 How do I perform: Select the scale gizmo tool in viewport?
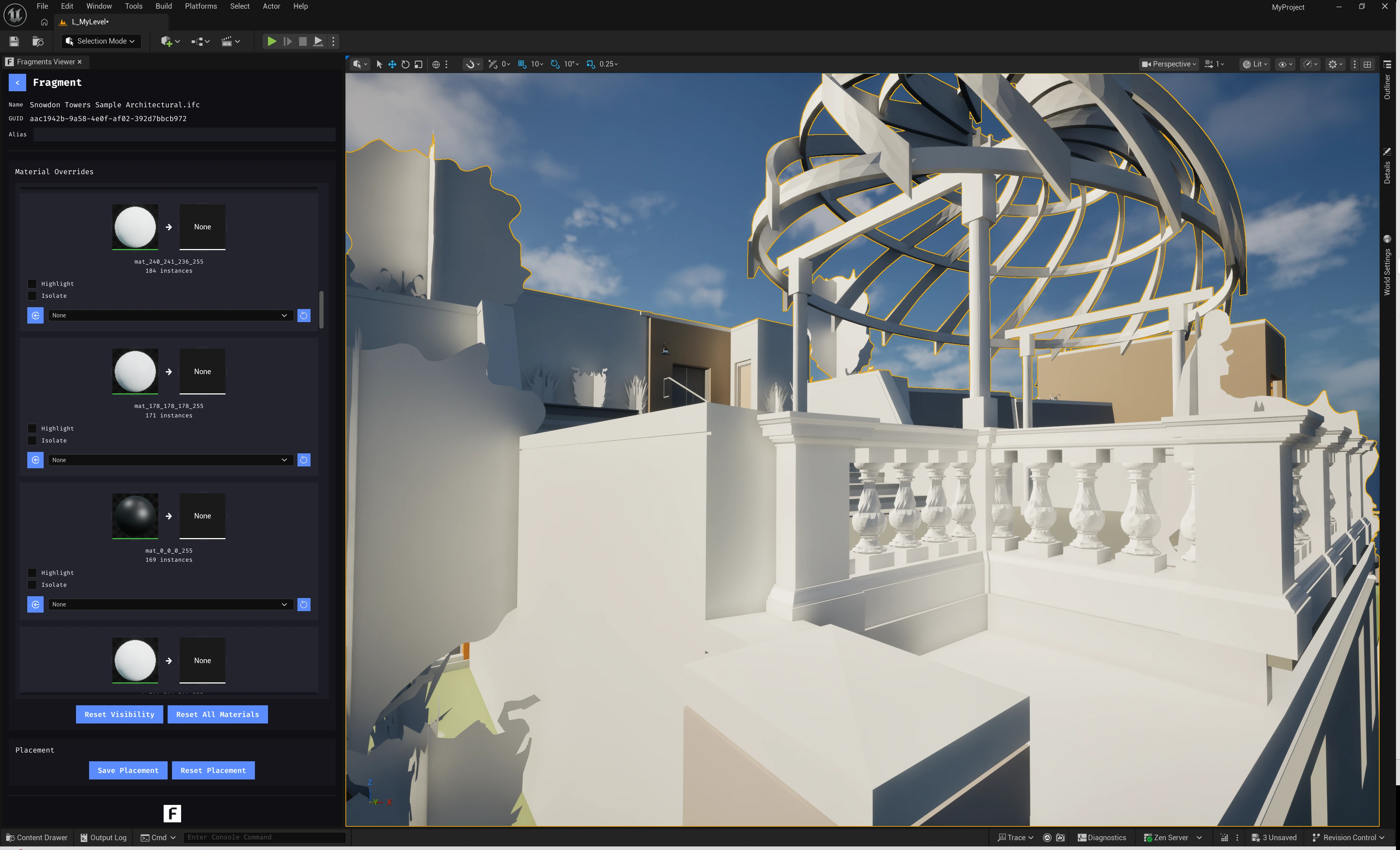point(419,64)
